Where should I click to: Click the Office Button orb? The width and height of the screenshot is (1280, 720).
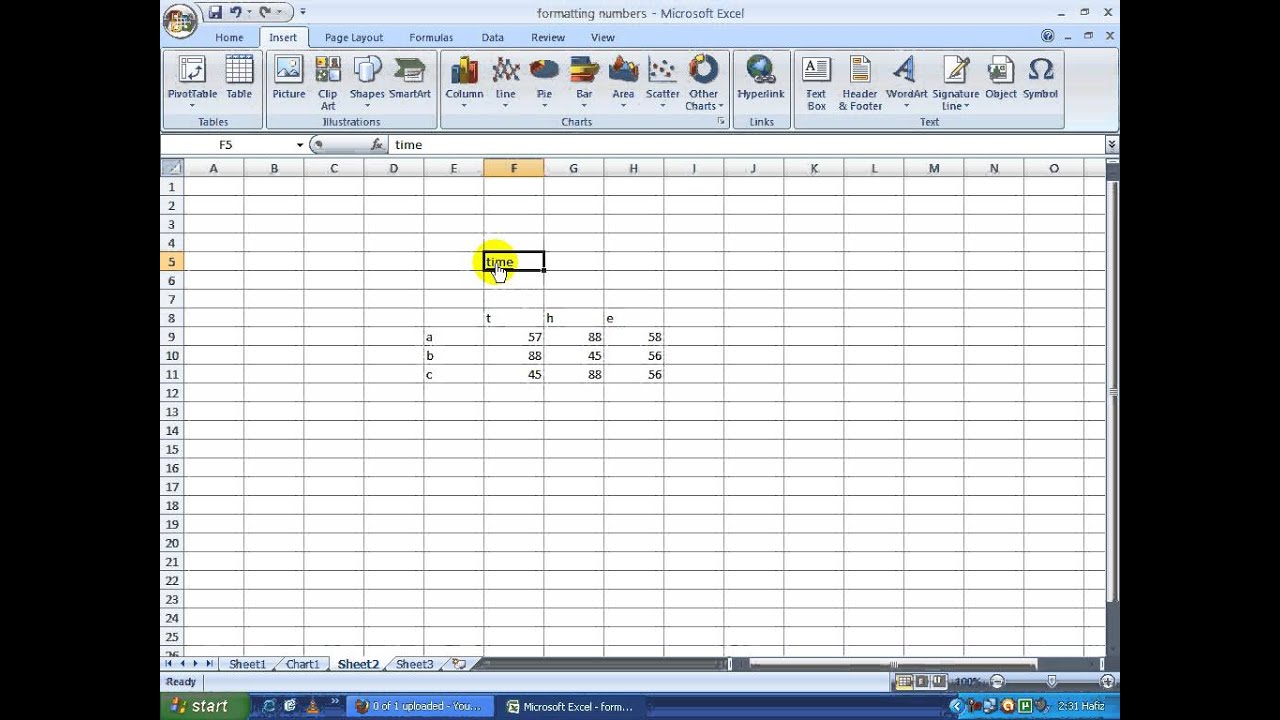tap(180, 19)
